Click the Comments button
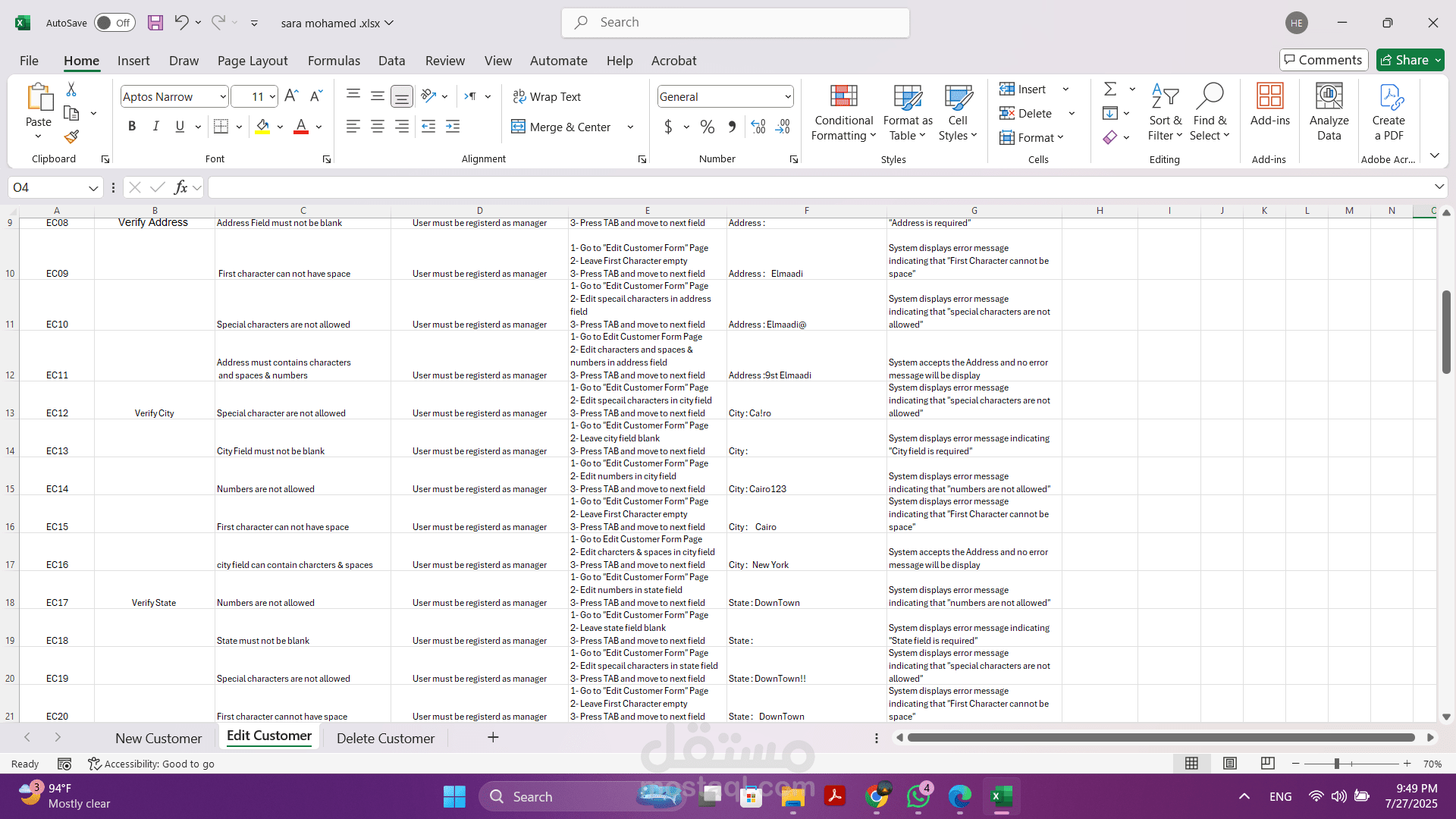The width and height of the screenshot is (1456, 819). pos(1323,60)
